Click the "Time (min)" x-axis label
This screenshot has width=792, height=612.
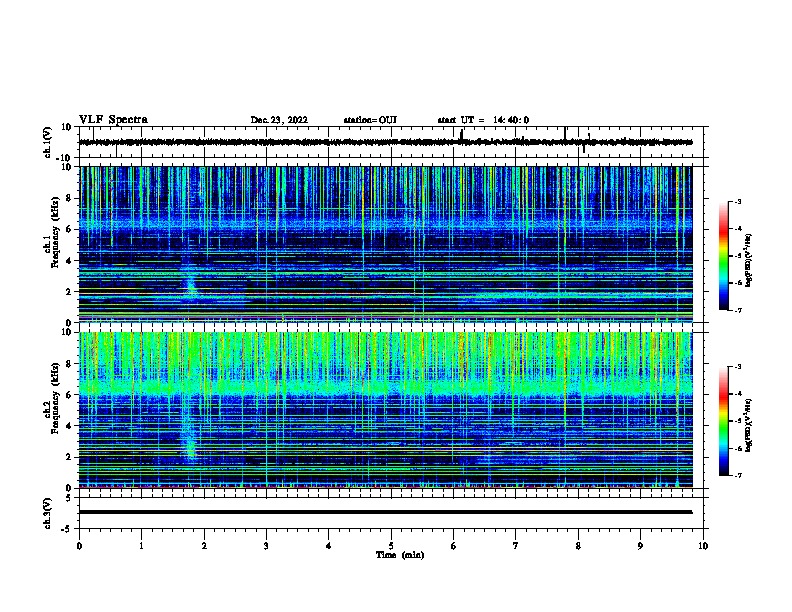click(400, 555)
